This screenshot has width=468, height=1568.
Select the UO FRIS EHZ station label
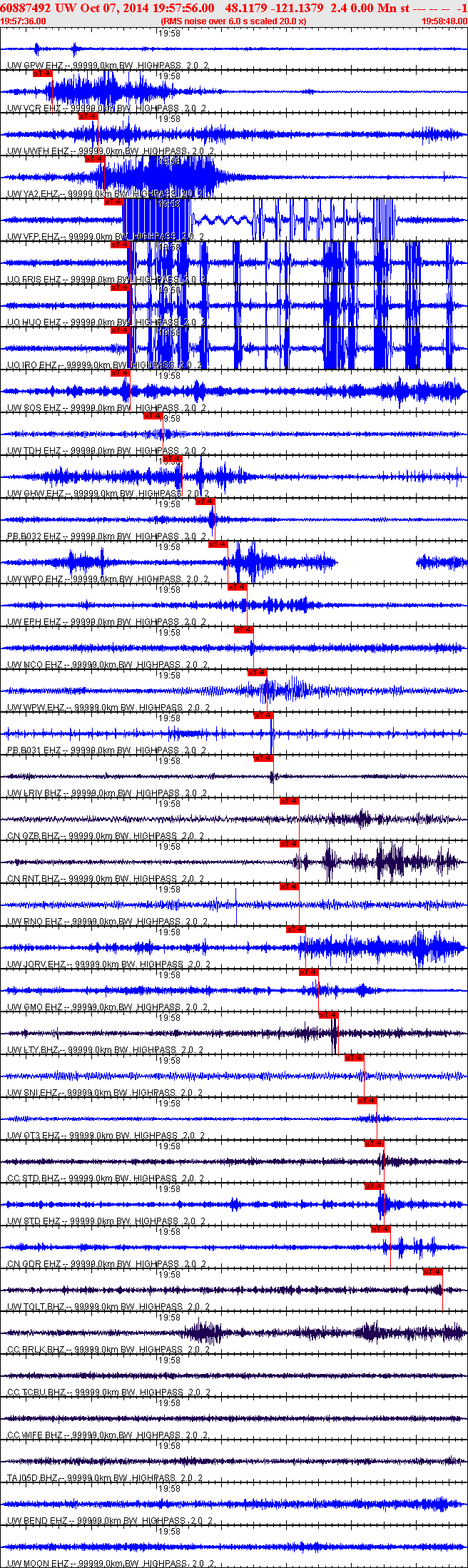(x=107, y=280)
